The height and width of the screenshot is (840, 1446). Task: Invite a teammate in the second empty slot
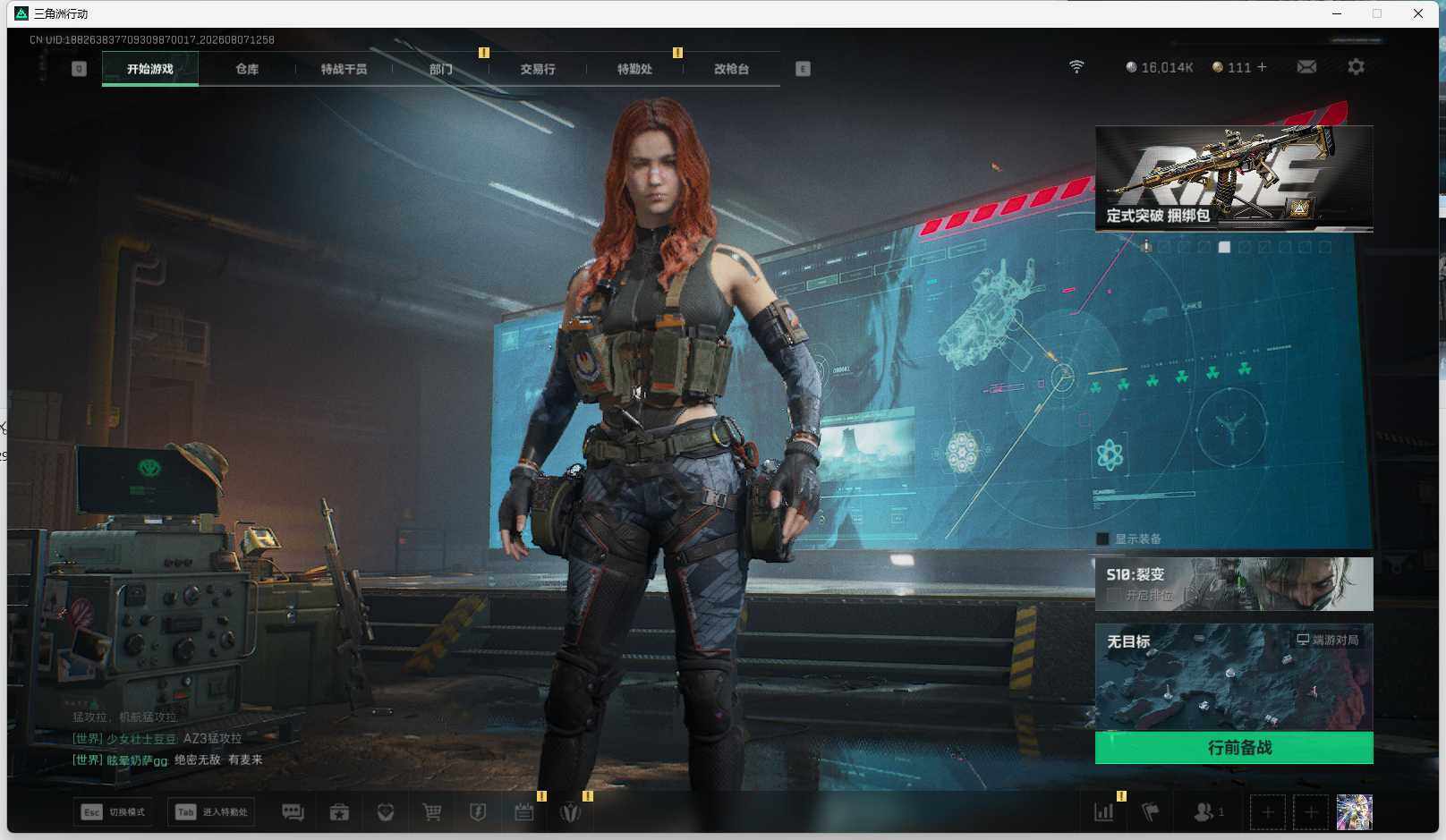tap(1311, 812)
